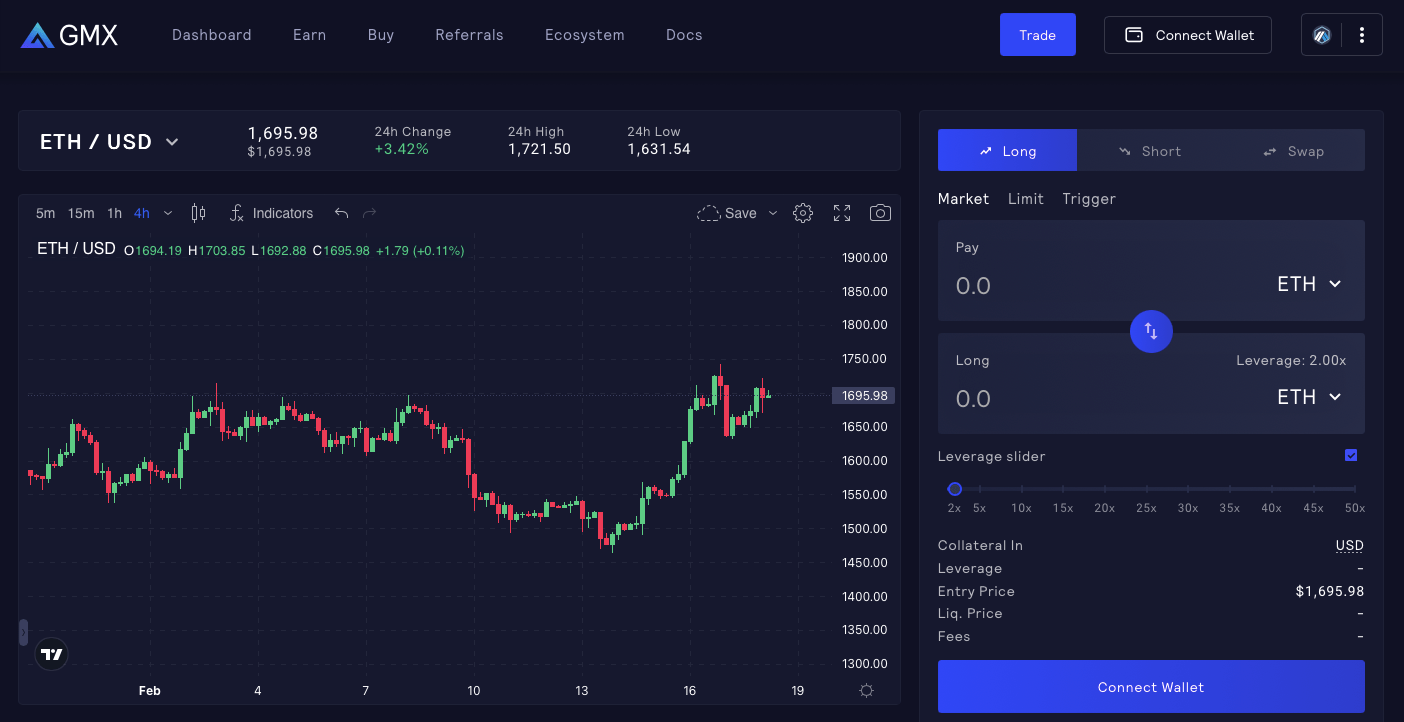Viewport: 1404px width, 722px height.
Task: Click the ETH / USD chart legend title
Action: [76, 249]
